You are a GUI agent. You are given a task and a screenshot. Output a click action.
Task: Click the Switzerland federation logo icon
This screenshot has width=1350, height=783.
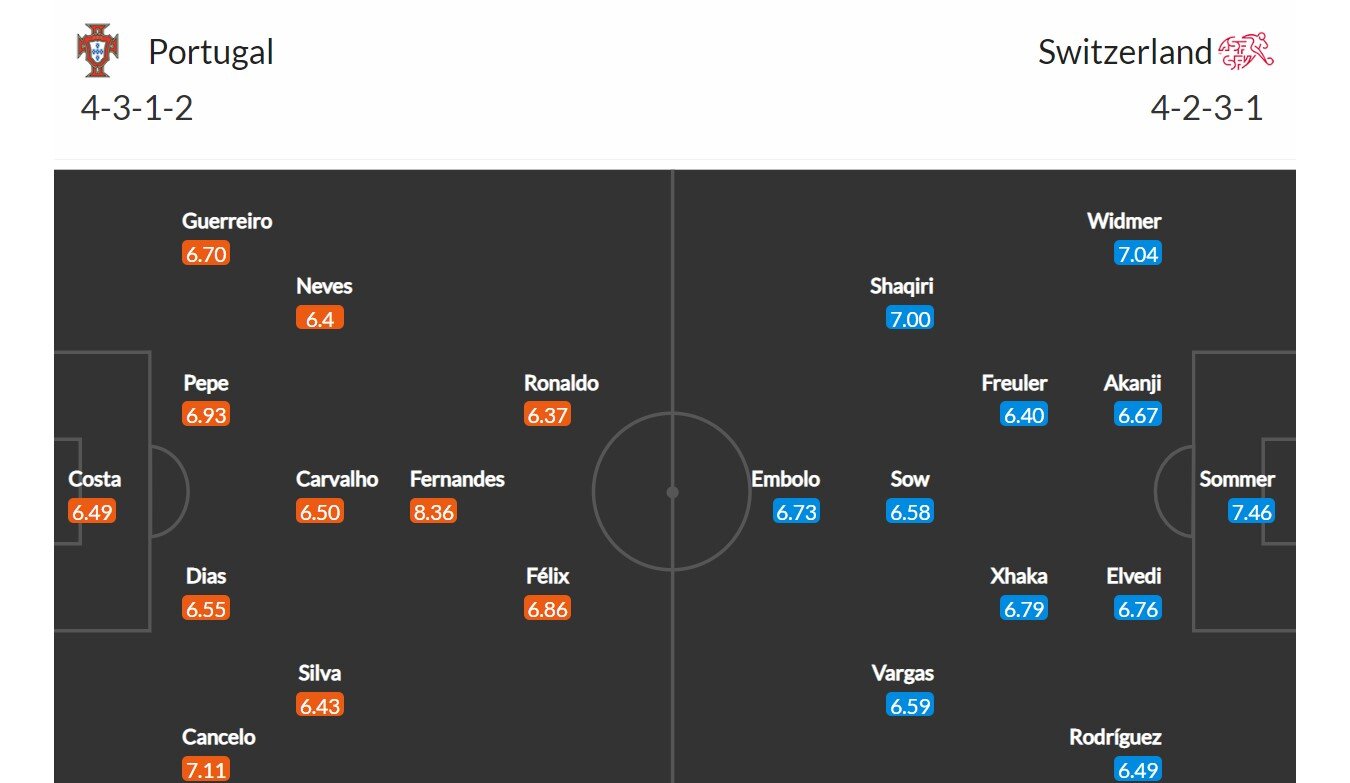(1247, 51)
